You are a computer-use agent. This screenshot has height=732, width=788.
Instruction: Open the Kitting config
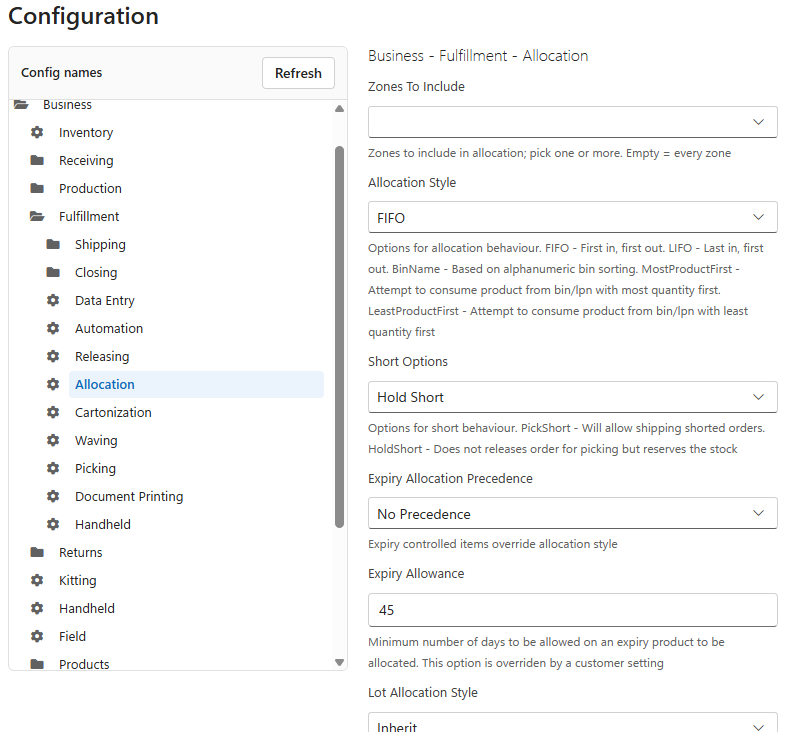(77, 580)
